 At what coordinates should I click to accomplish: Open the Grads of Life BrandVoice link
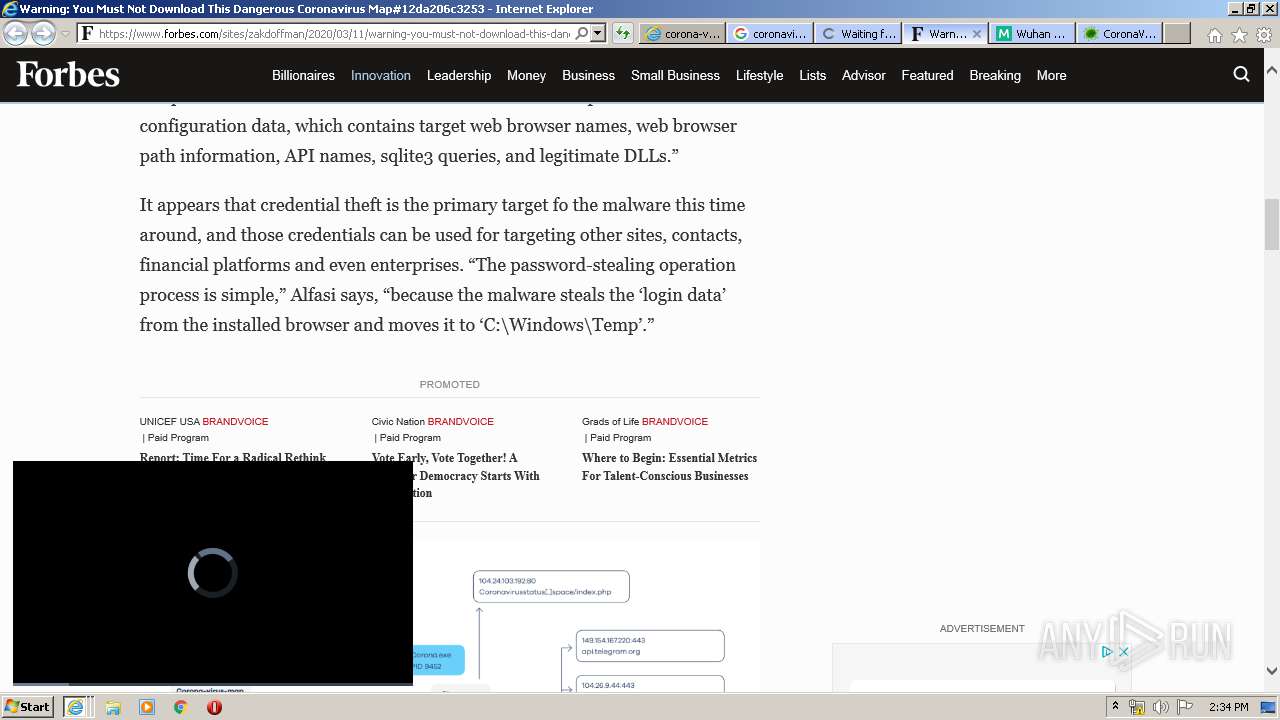coord(645,421)
